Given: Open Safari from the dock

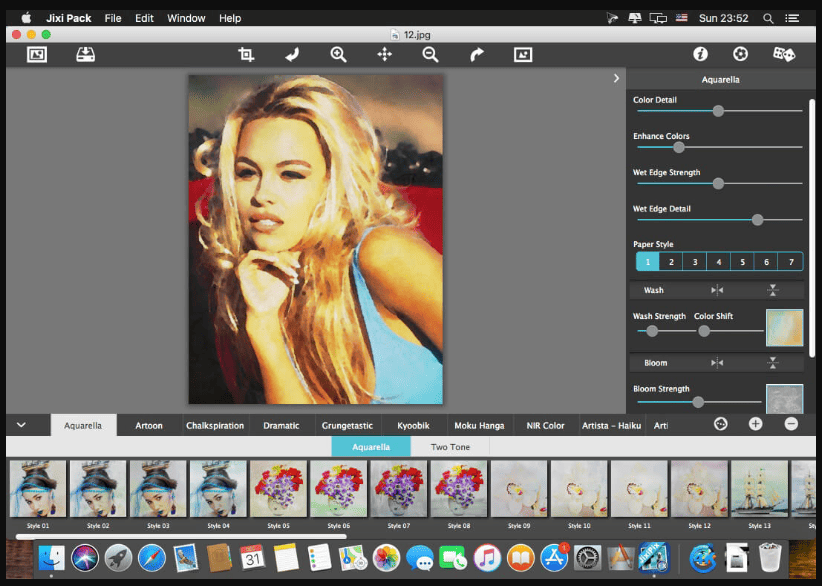Looking at the screenshot, I should point(152,558).
